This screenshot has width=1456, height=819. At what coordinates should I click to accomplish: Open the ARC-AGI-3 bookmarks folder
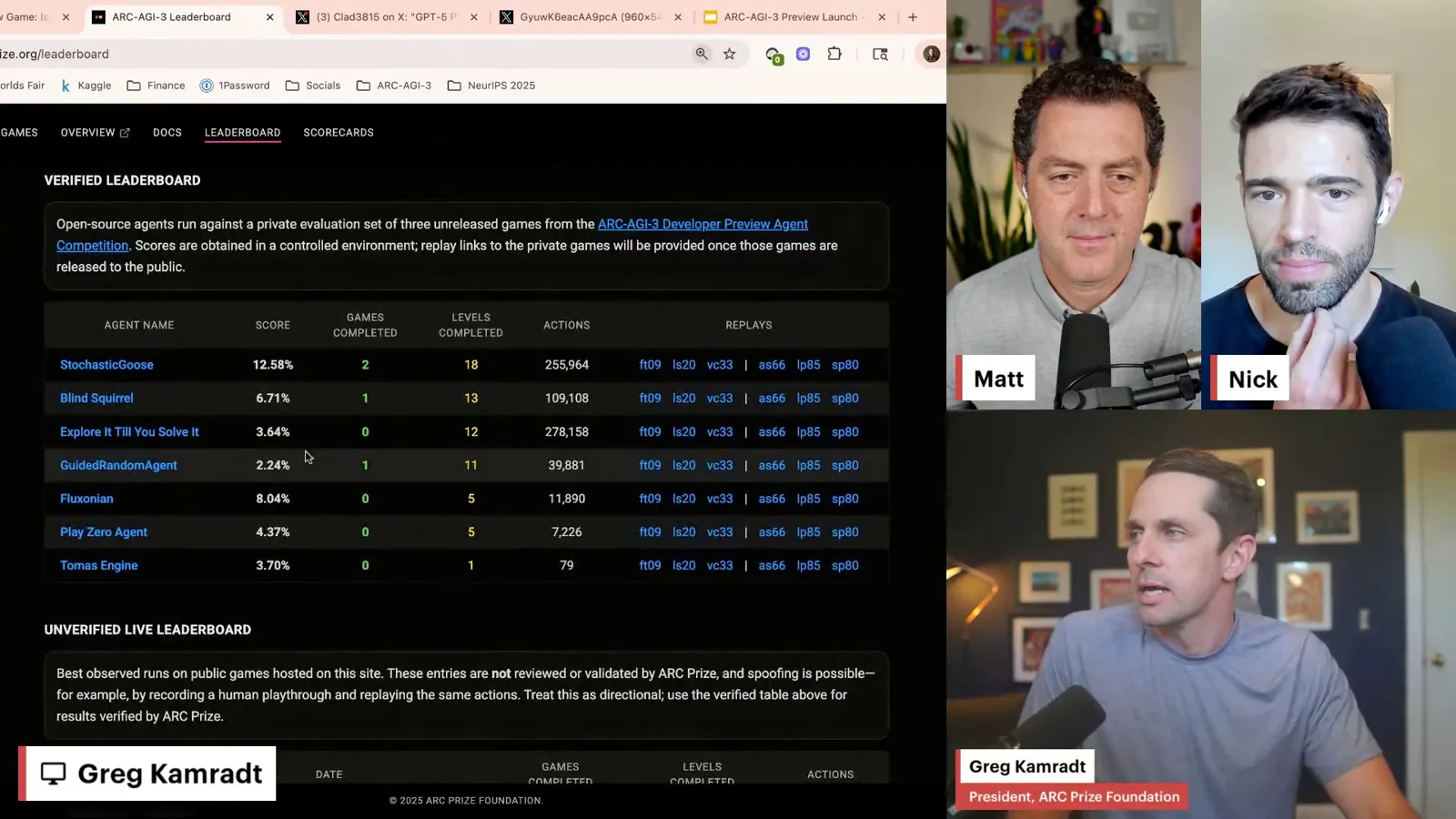(394, 86)
